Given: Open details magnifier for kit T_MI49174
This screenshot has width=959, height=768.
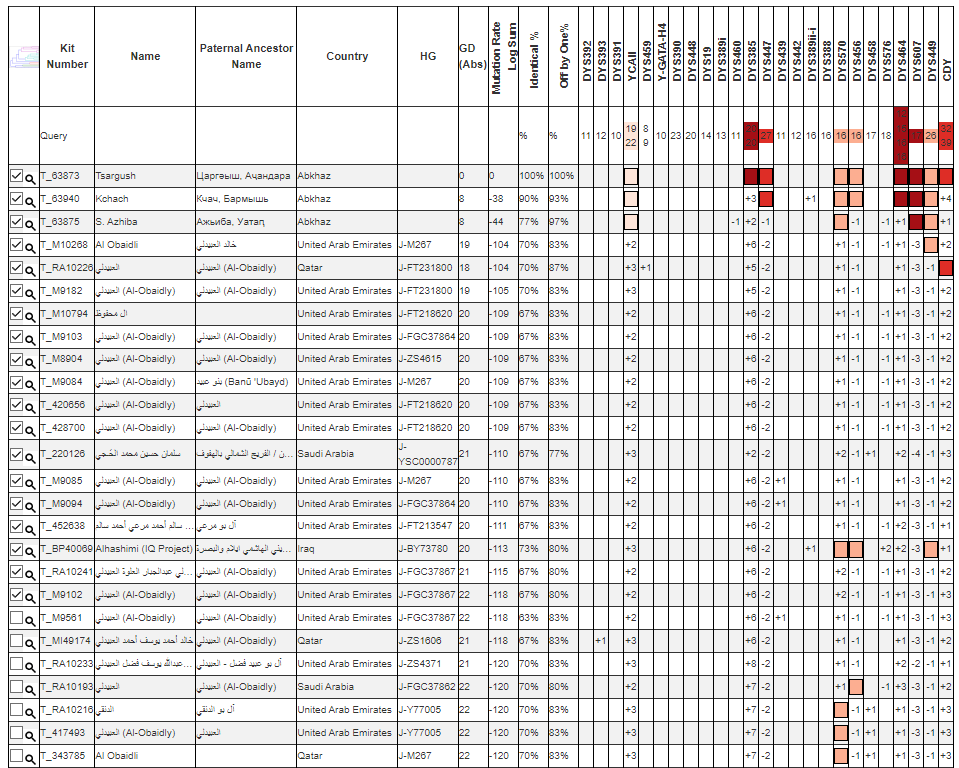Looking at the screenshot, I should 31,641.
